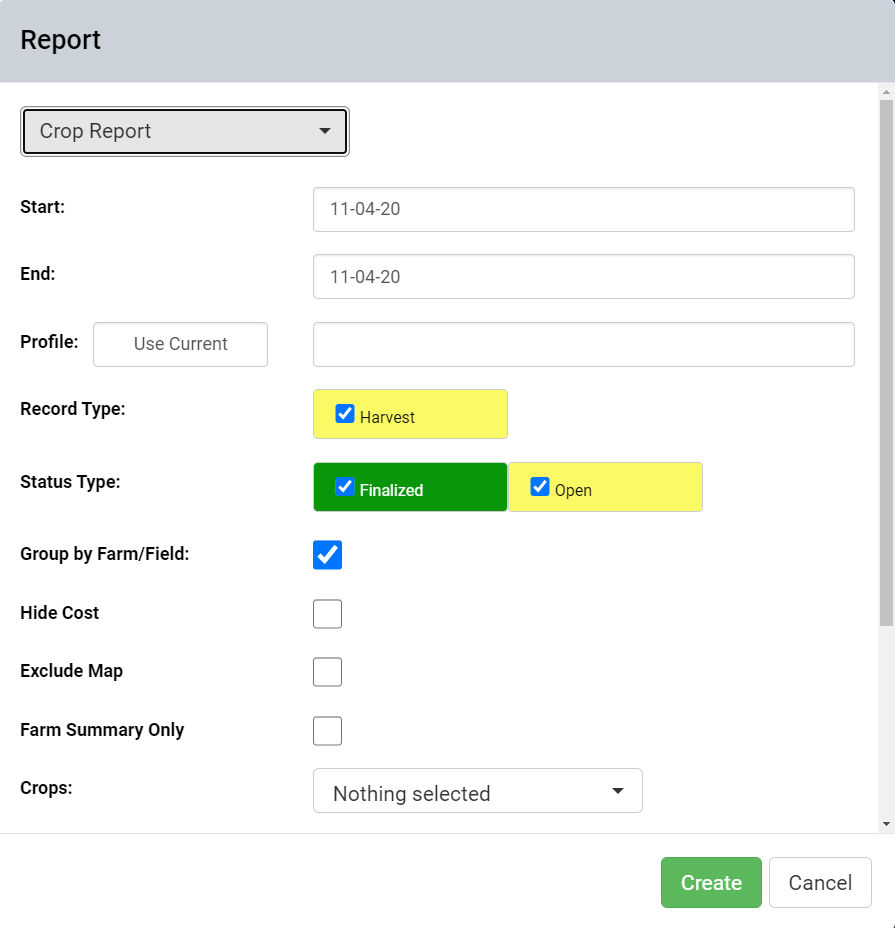This screenshot has width=895, height=928.
Task: Enable the Hide Cost checkbox
Action: [327, 614]
